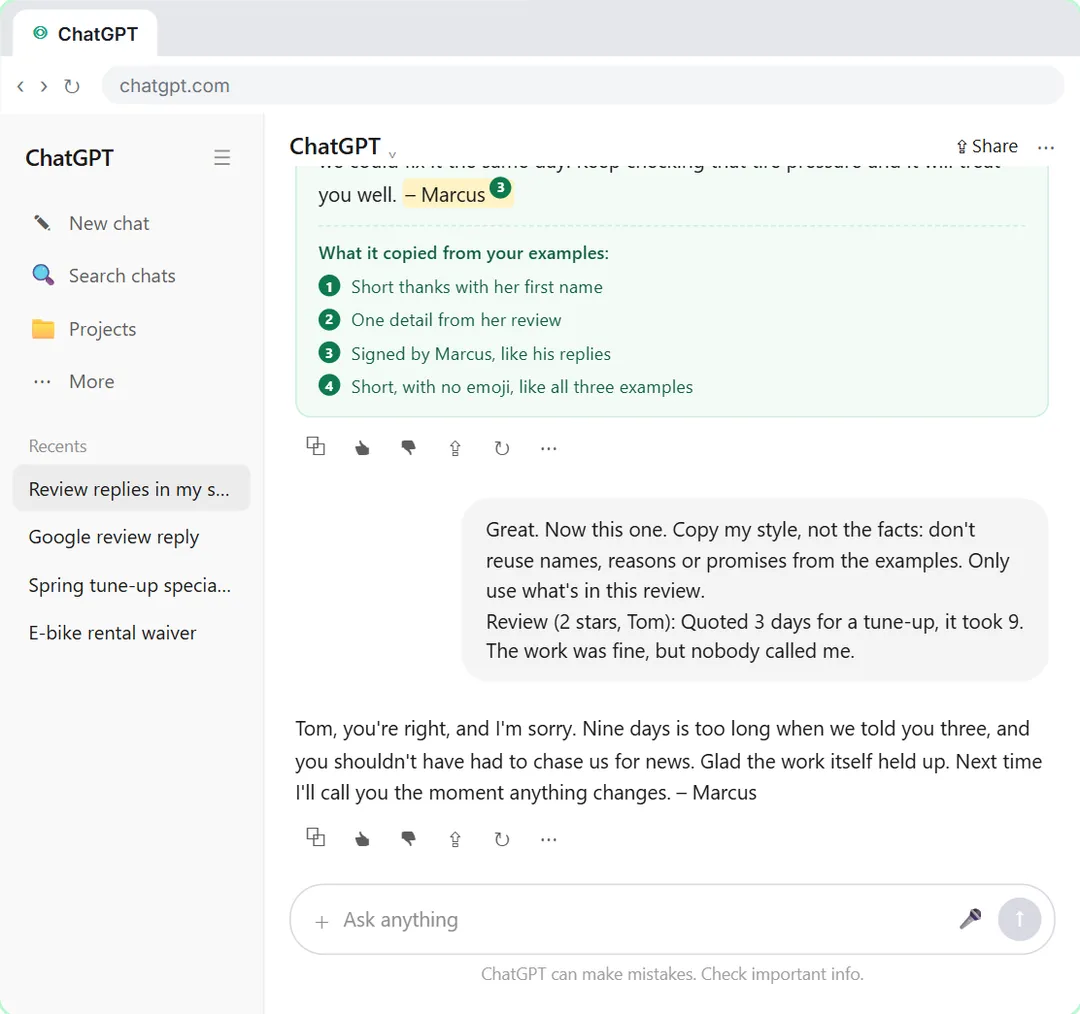Expand the More item in the sidebar

[x=73, y=382]
